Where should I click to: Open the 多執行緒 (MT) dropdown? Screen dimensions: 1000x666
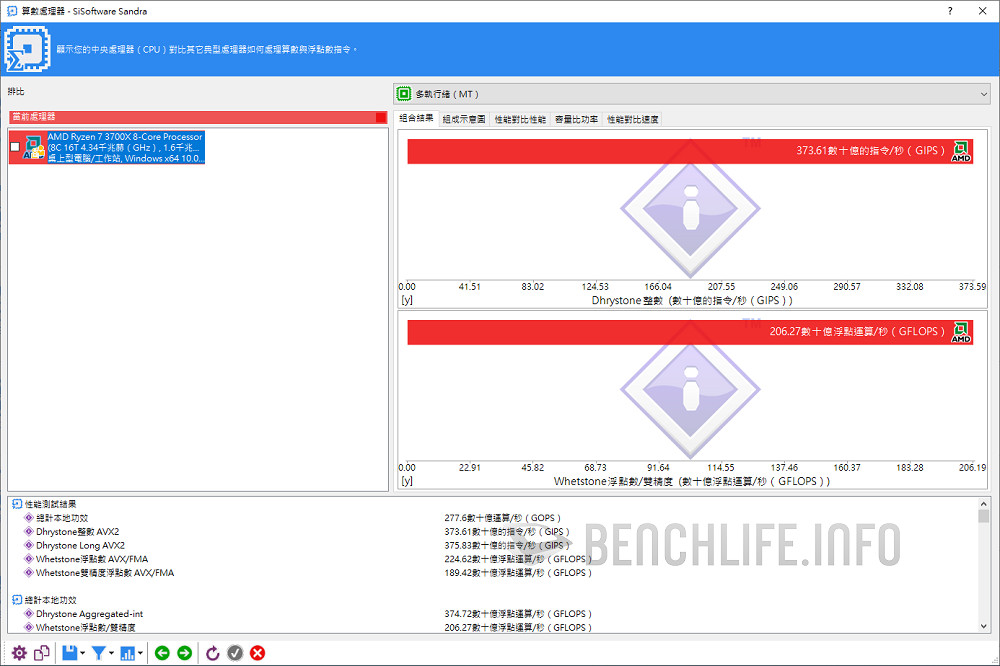[x=691, y=94]
